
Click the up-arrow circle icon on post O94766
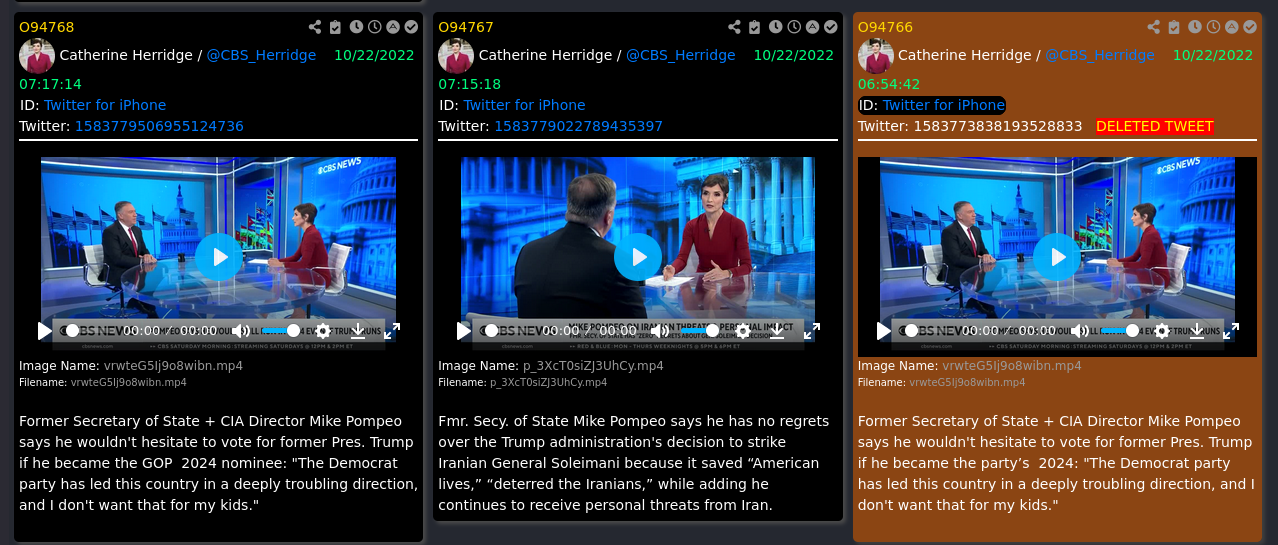(1231, 27)
